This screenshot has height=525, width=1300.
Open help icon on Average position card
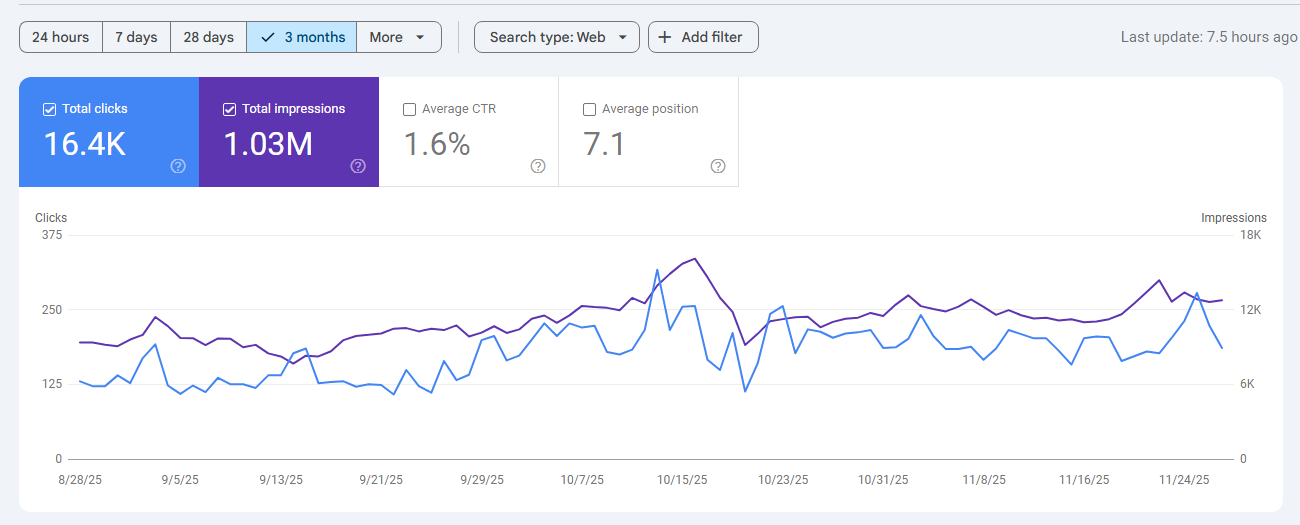[718, 166]
